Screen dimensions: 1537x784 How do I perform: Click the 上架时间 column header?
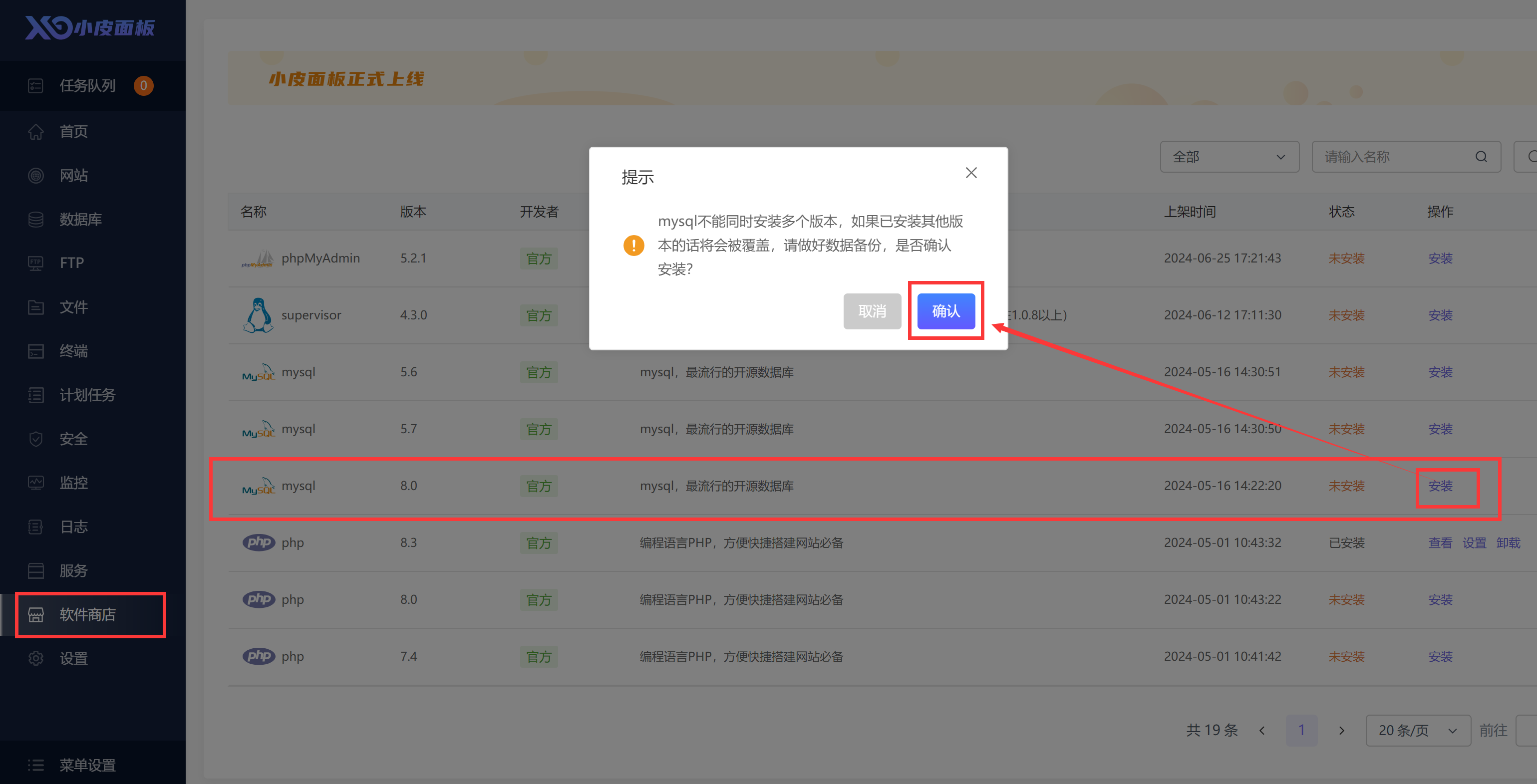point(1190,212)
